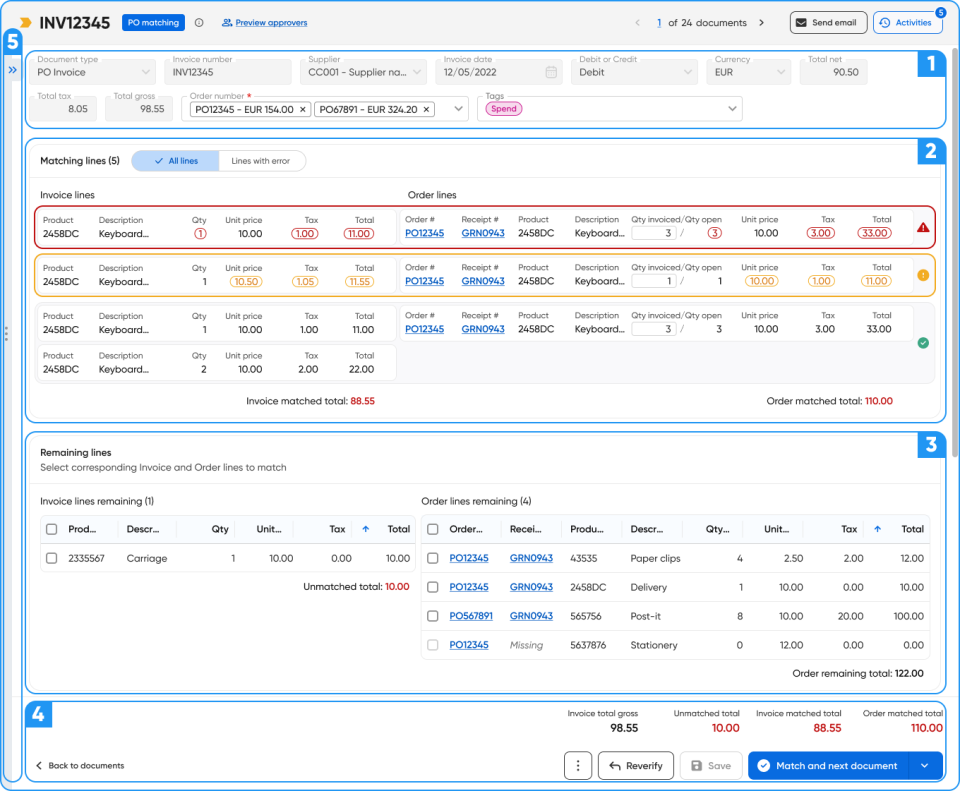
Task: Open the invoice date calendar picker
Action: pos(551,72)
